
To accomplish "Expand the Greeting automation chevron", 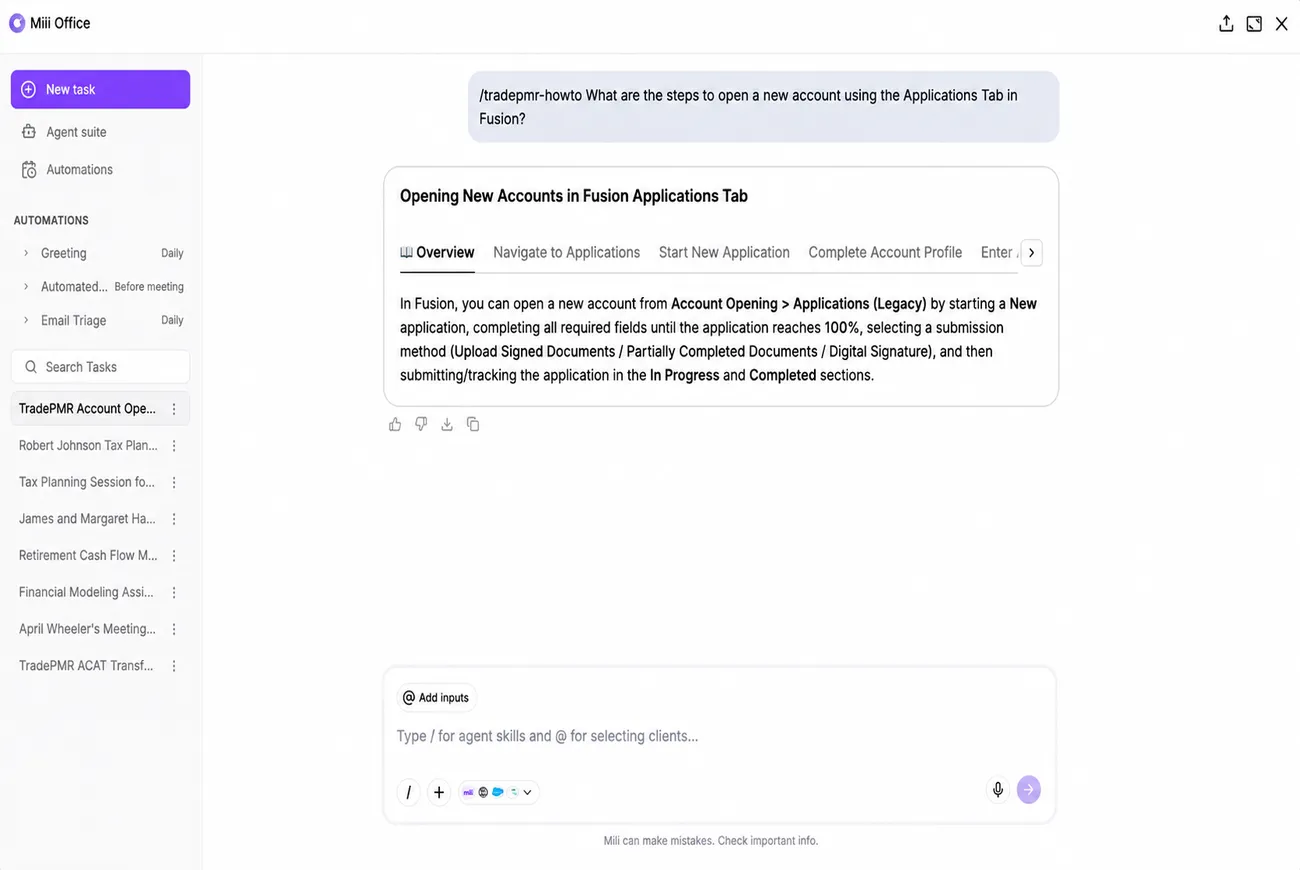I will pos(26,253).
